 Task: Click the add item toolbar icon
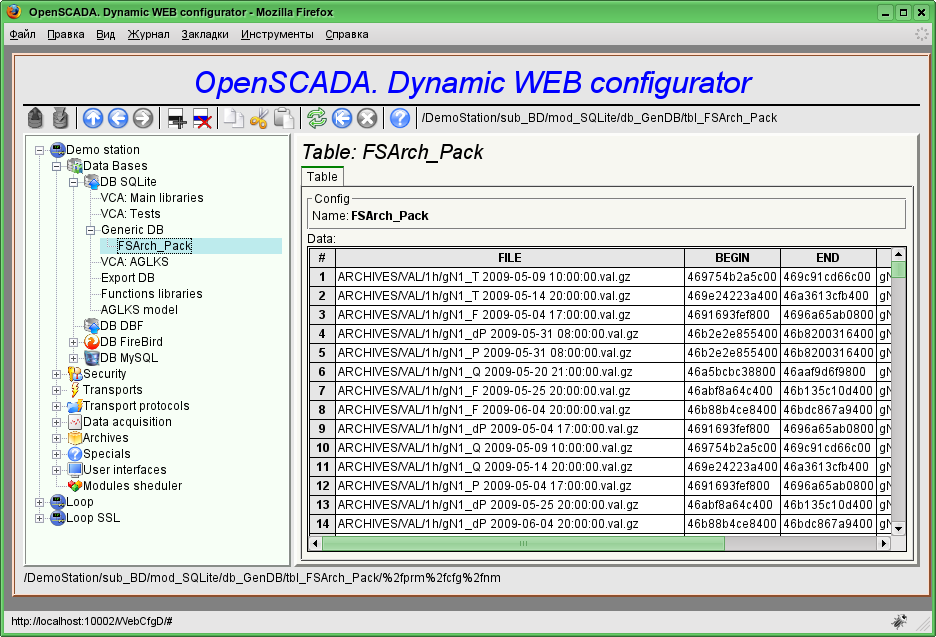click(177, 118)
